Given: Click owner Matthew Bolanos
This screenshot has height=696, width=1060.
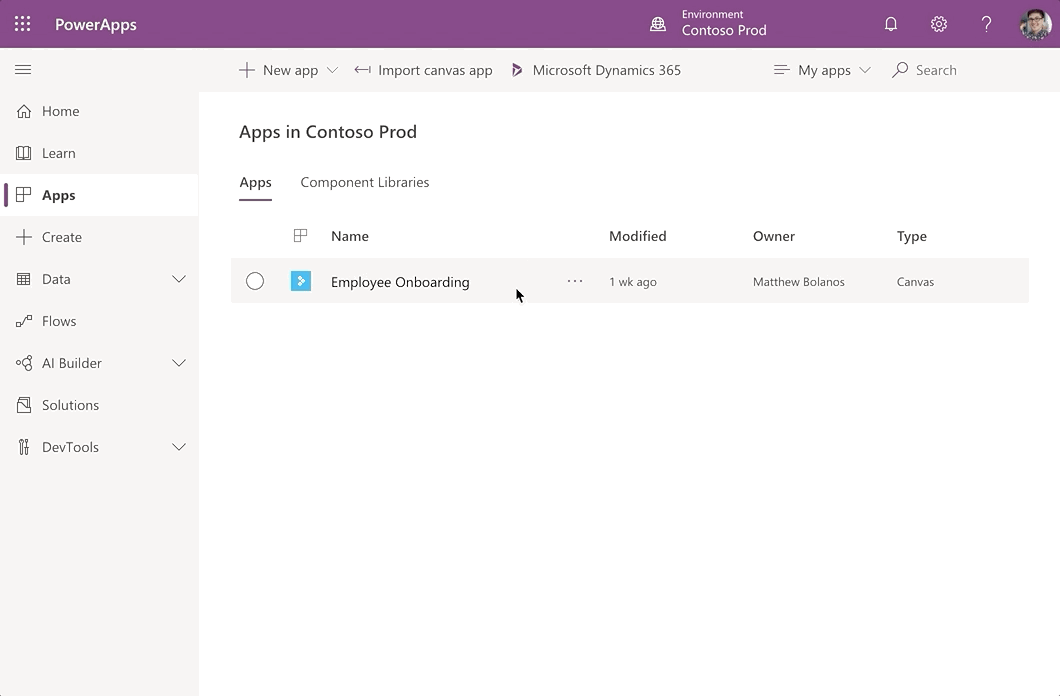Looking at the screenshot, I should click(x=798, y=282).
